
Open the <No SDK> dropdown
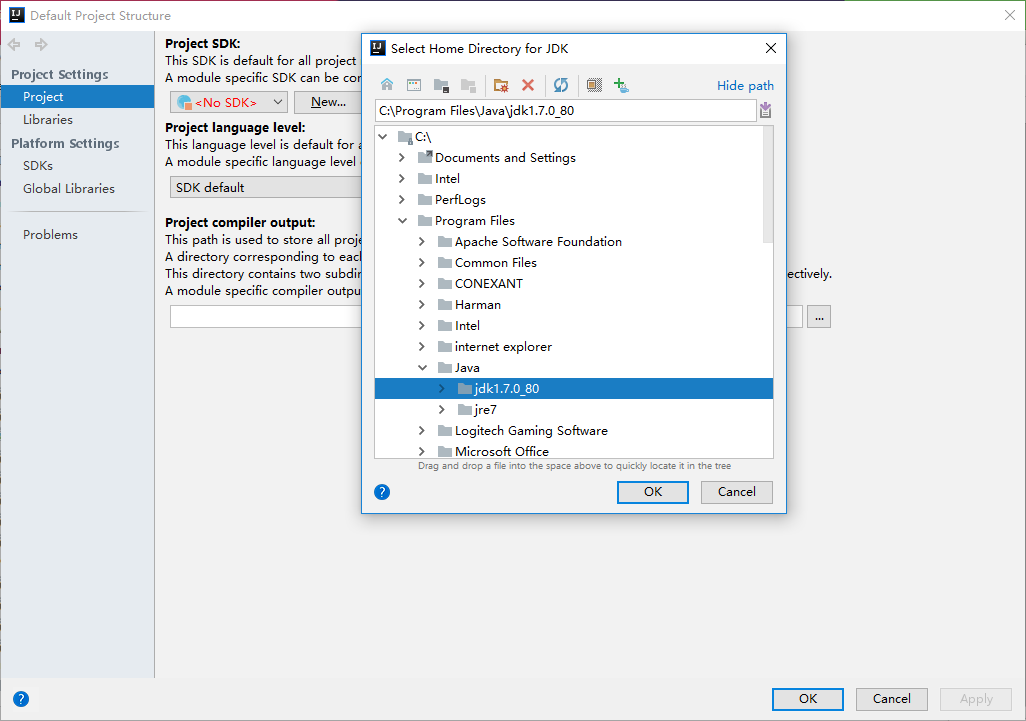(228, 102)
